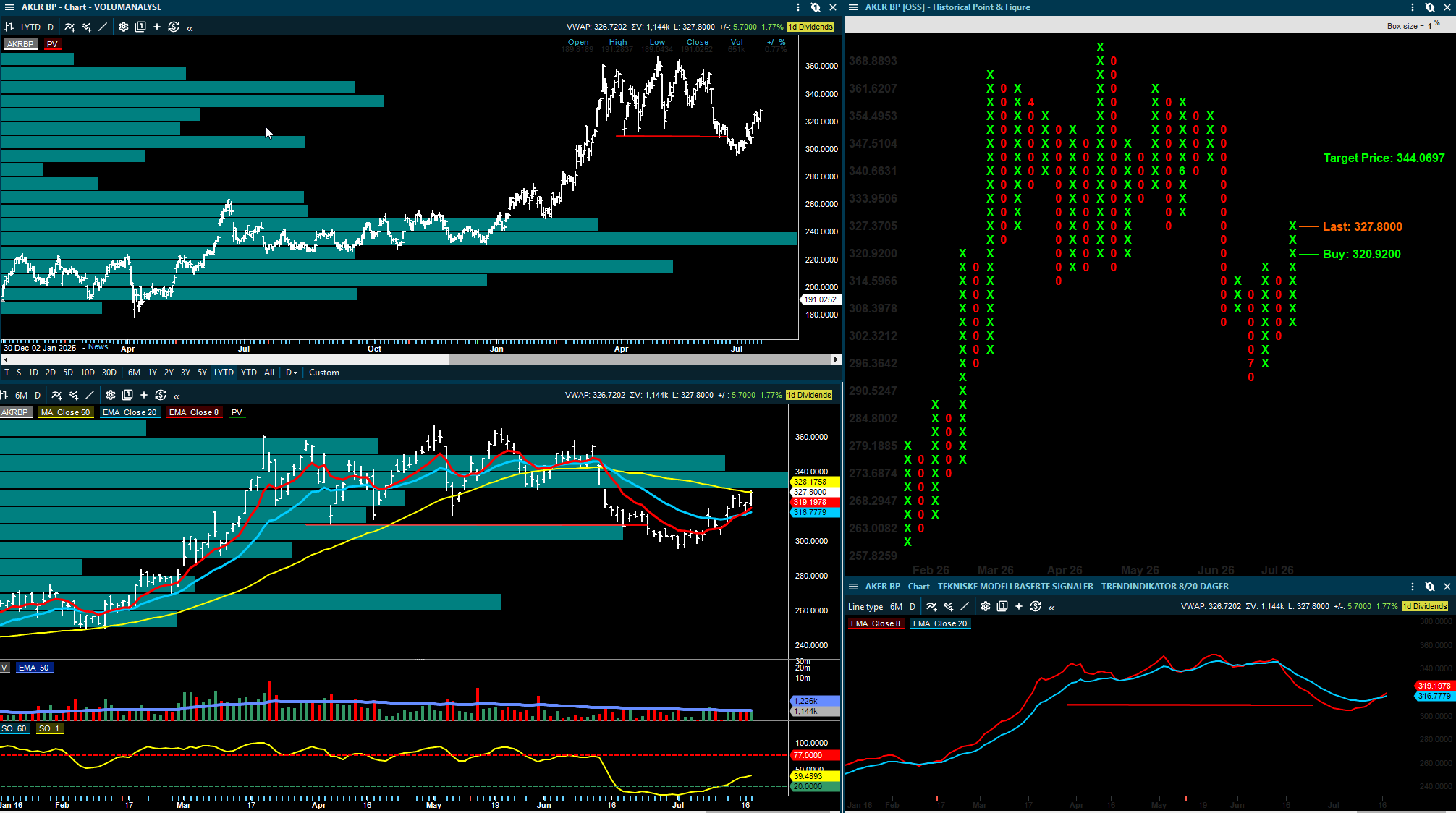Open three-dot options in VOLUMANALYSE title bar
1456x813 pixels.
pos(798,7)
